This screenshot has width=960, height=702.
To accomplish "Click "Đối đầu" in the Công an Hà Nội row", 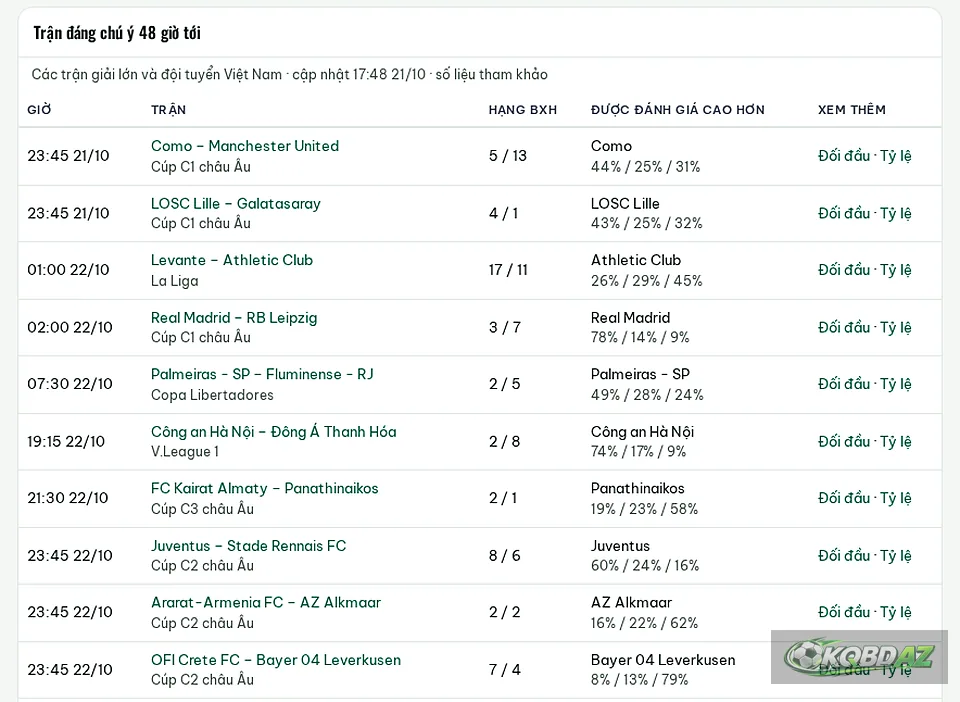I will (x=844, y=441).
